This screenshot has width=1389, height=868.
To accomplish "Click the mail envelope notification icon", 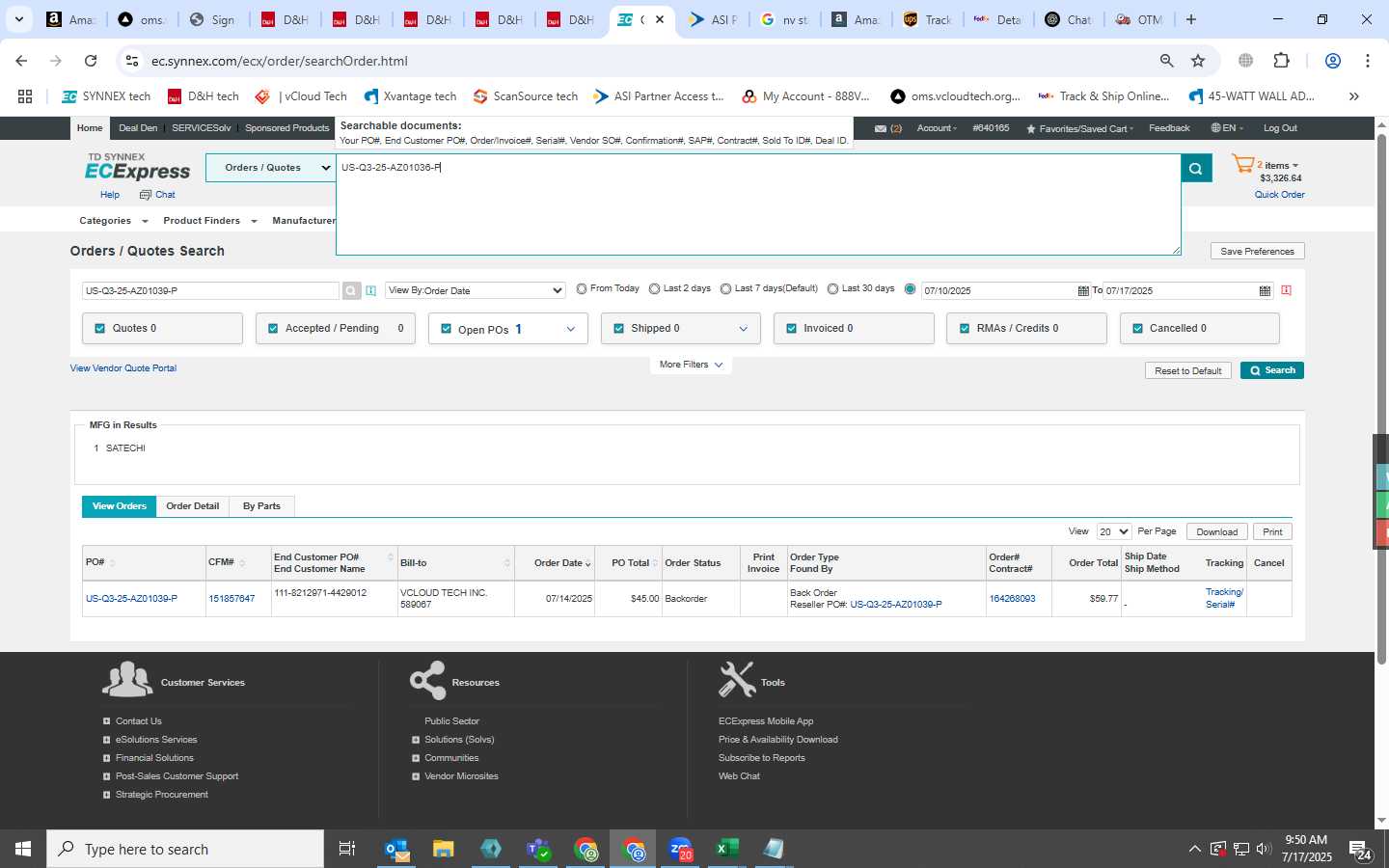I will [881, 128].
